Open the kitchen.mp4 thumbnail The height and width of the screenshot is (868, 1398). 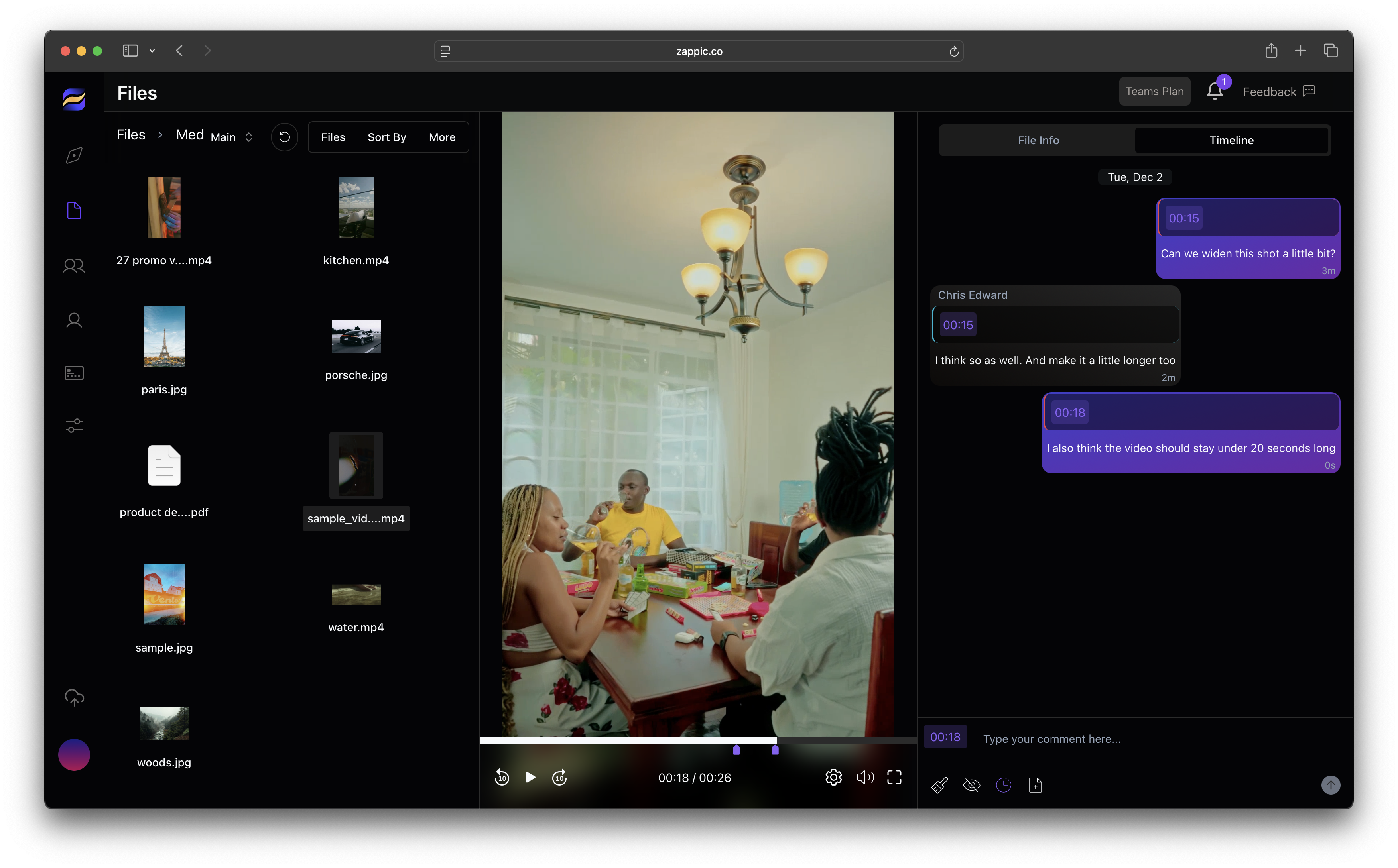356,207
